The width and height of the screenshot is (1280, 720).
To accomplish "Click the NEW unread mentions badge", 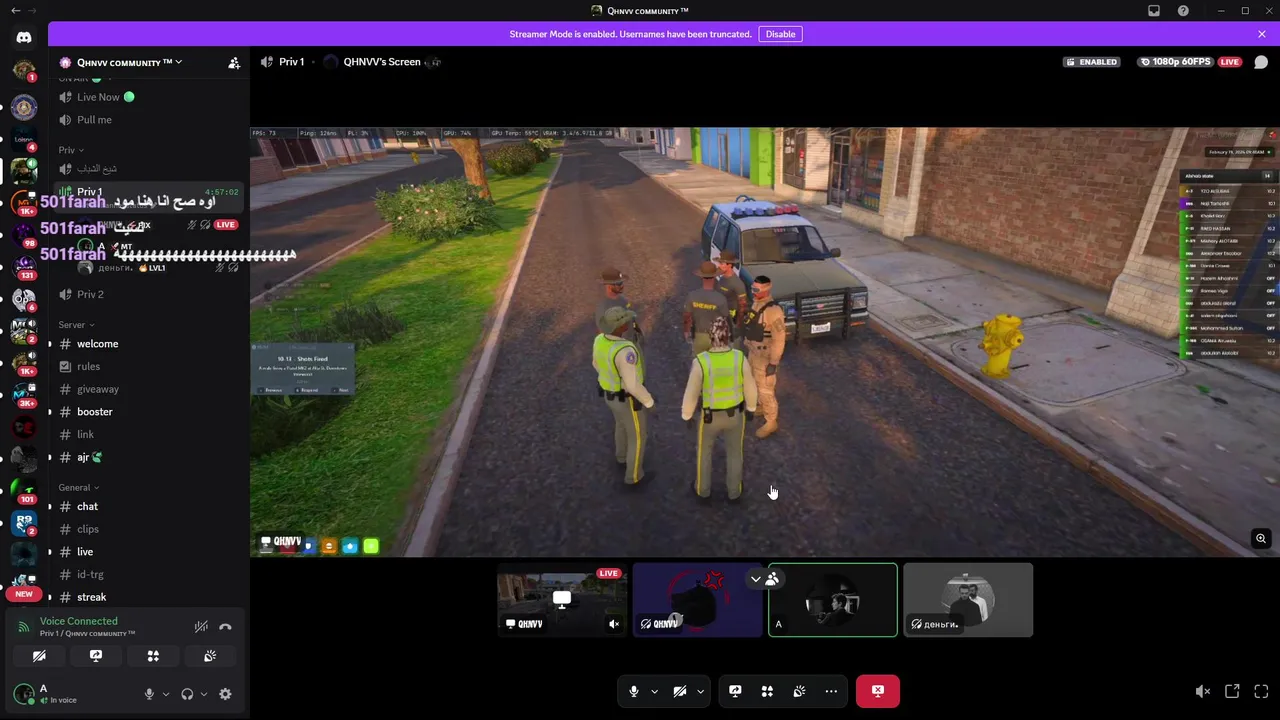I will pyautogui.click(x=24, y=594).
